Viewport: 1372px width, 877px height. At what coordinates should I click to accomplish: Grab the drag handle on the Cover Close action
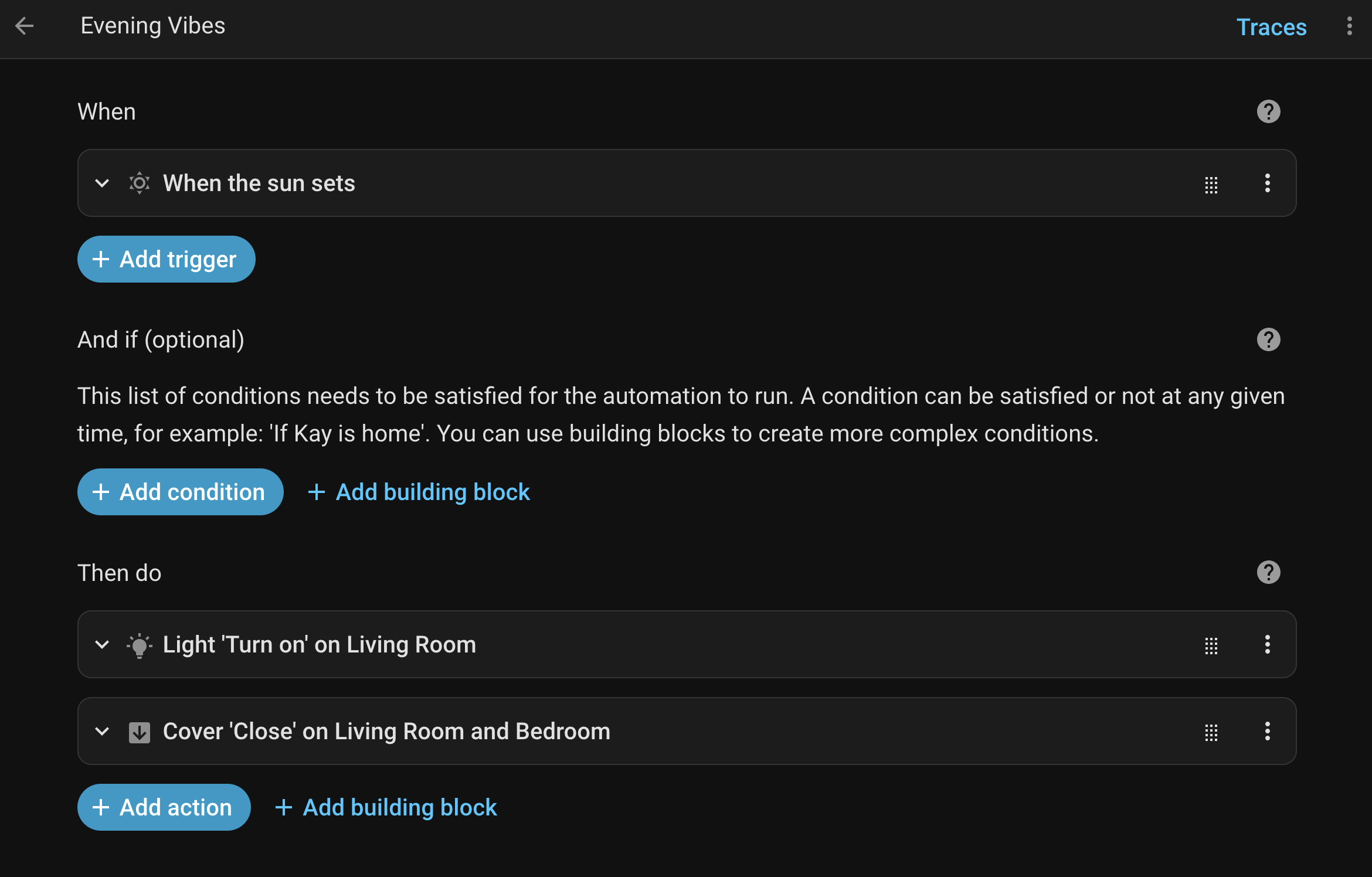tap(1211, 732)
